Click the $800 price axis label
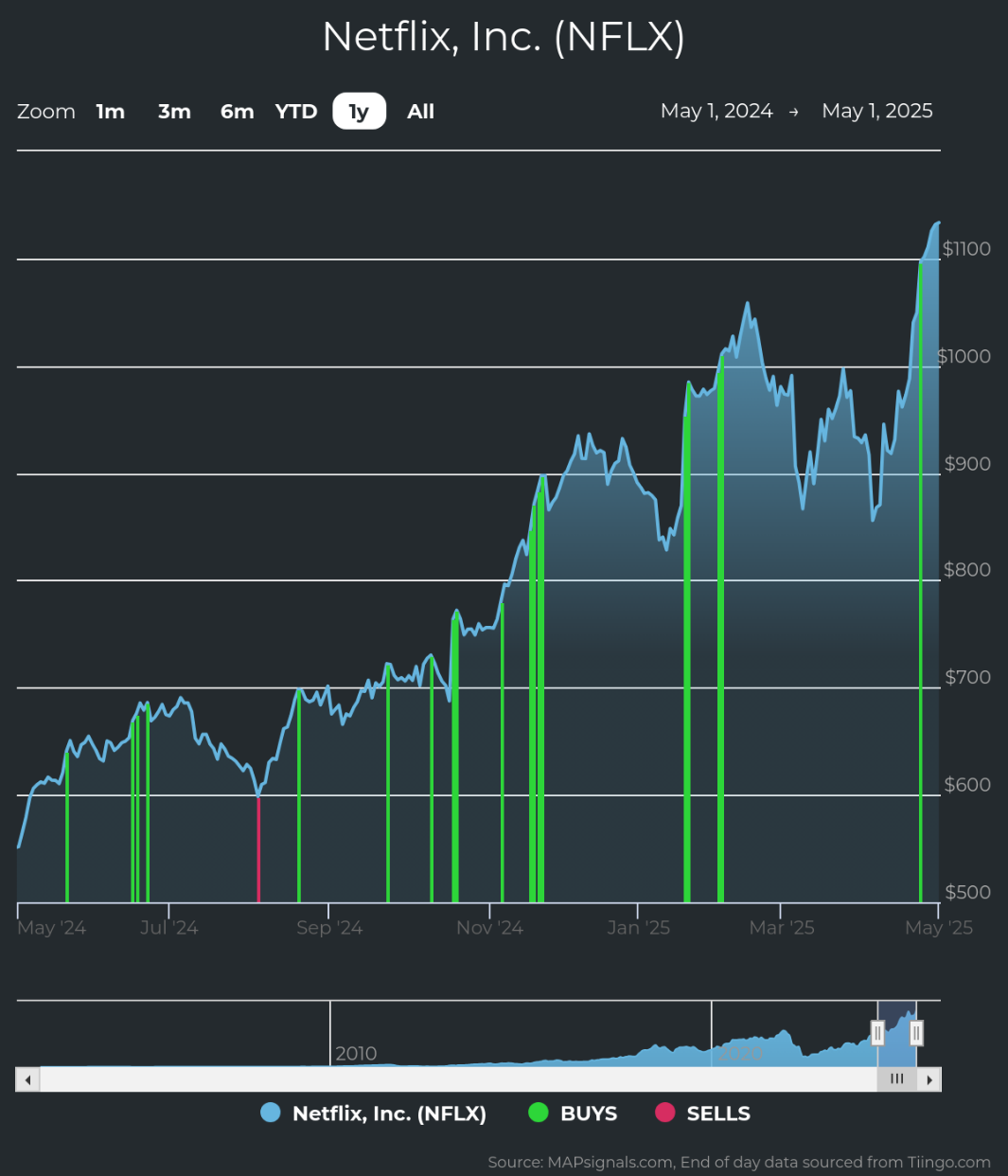This screenshot has height=1176, width=1008. 967,570
